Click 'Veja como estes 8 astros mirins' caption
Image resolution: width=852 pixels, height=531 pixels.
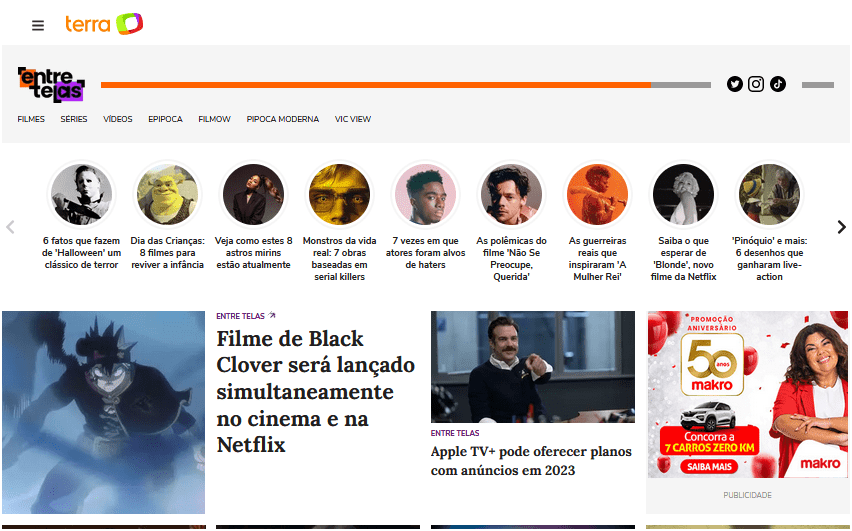pyautogui.click(x=253, y=253)
